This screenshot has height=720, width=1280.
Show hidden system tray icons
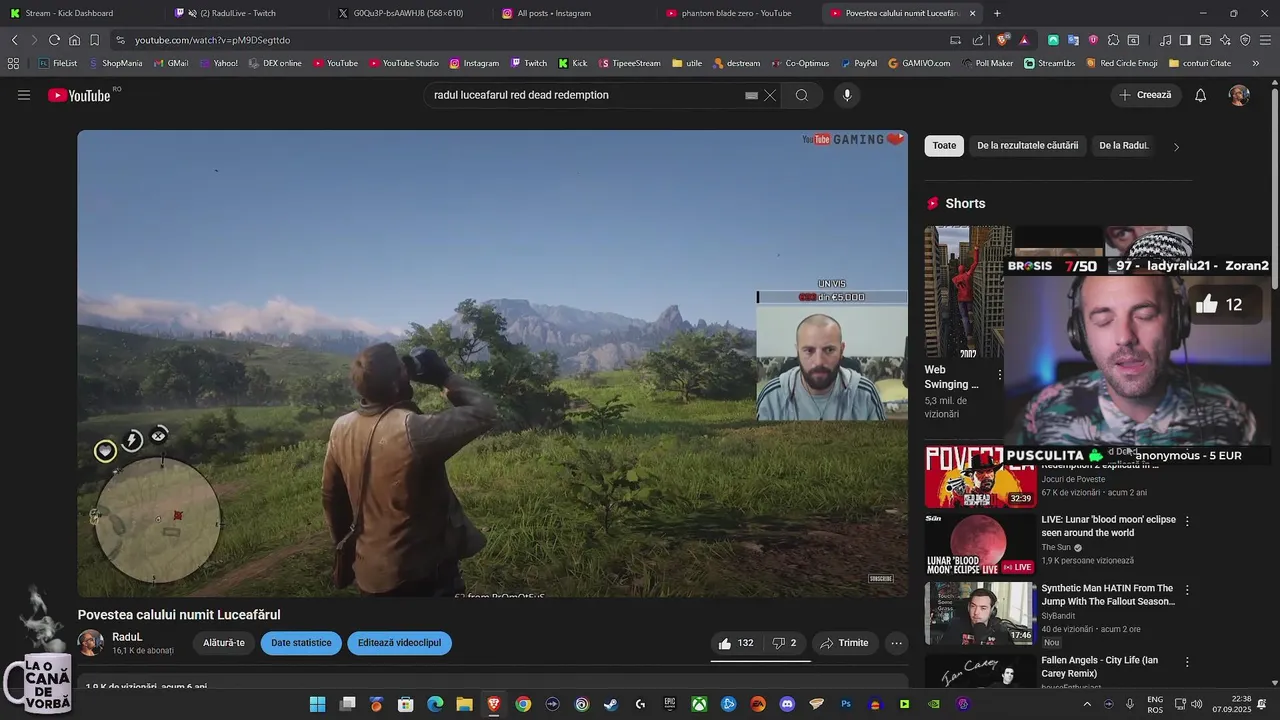coord(1087,704)
